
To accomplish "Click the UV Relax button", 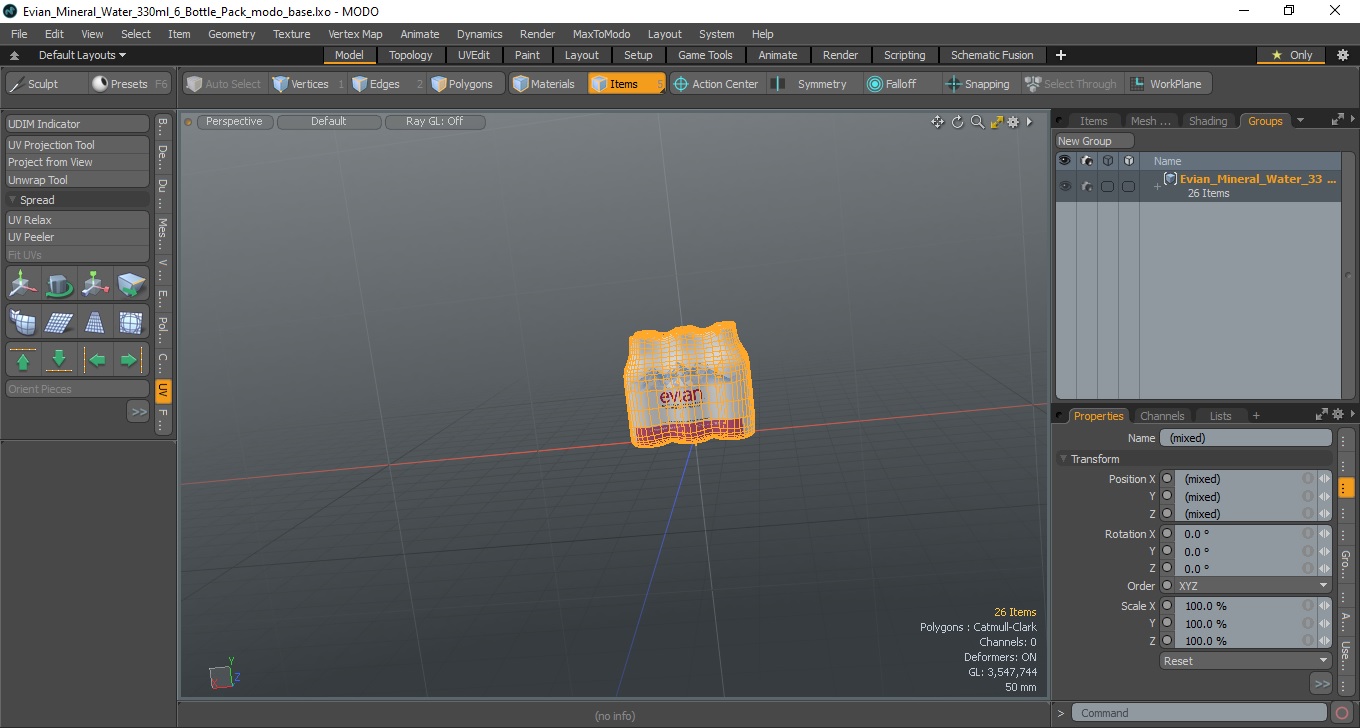I will (78, 220).
